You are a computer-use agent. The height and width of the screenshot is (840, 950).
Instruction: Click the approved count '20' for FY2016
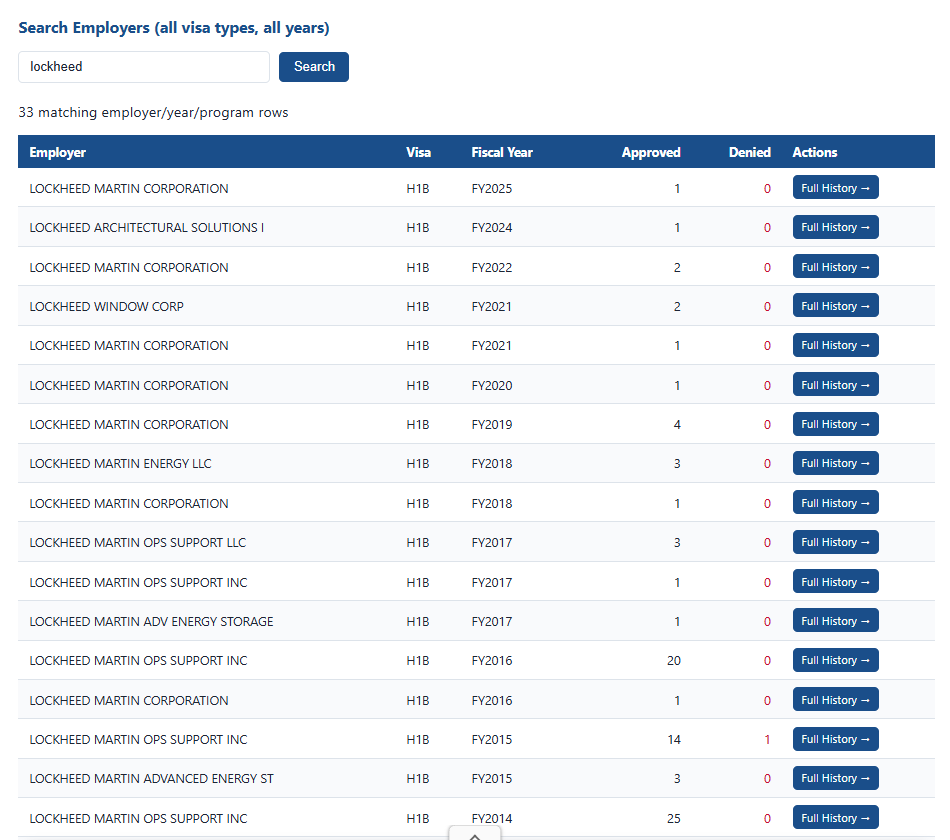[674, 661]
